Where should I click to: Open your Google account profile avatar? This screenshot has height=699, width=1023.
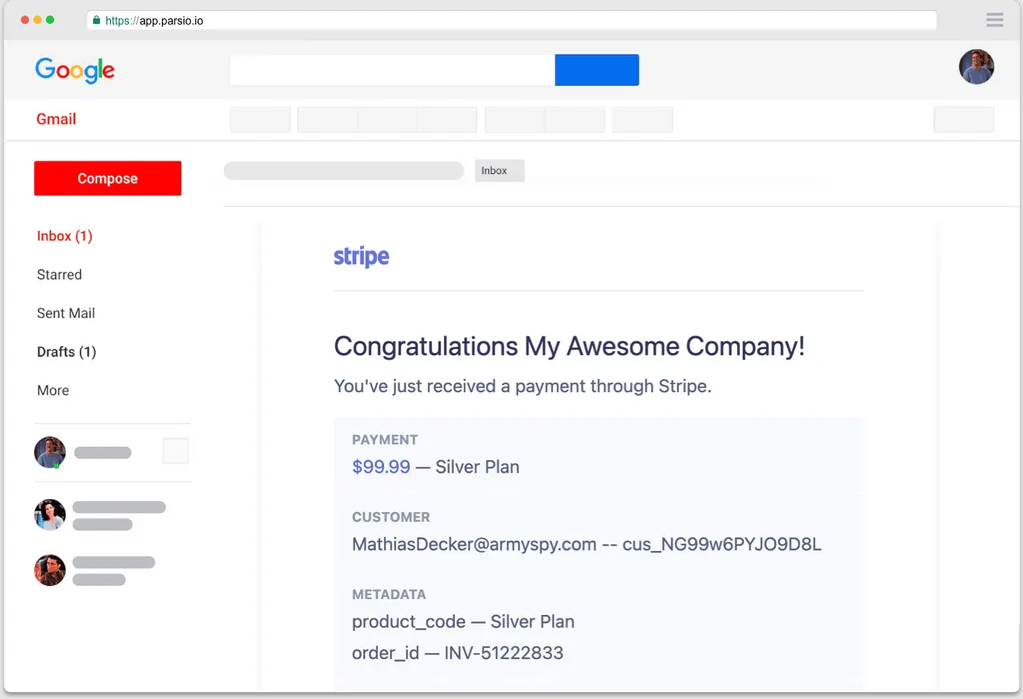[976, 67]
